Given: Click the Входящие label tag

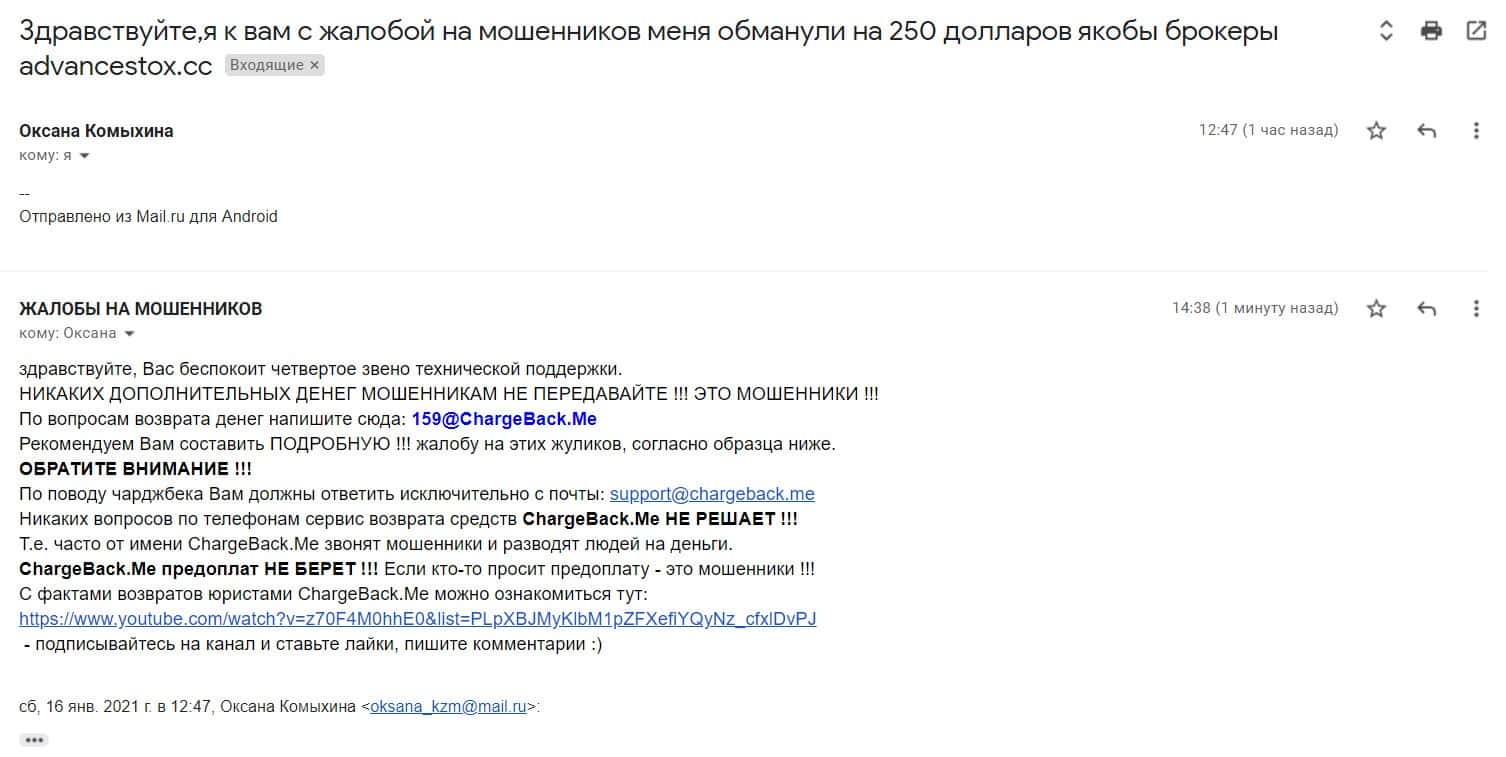Looking at the screenshot, I should click(x=265, y=65).
